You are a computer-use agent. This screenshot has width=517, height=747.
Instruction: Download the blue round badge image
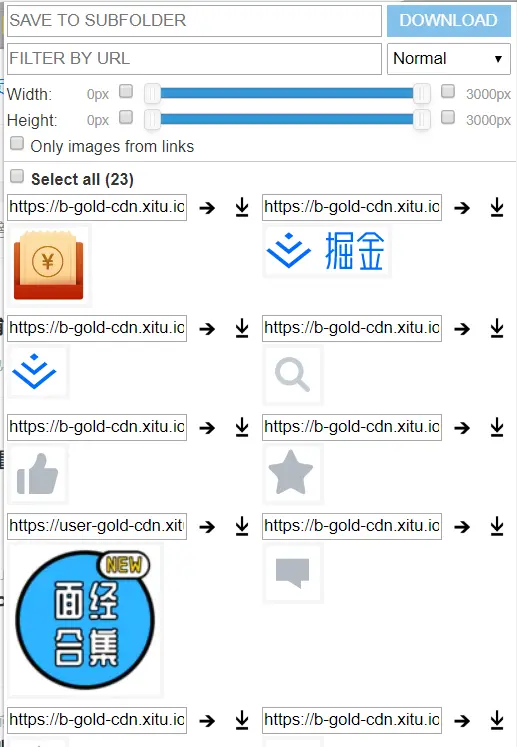[242, 526]
